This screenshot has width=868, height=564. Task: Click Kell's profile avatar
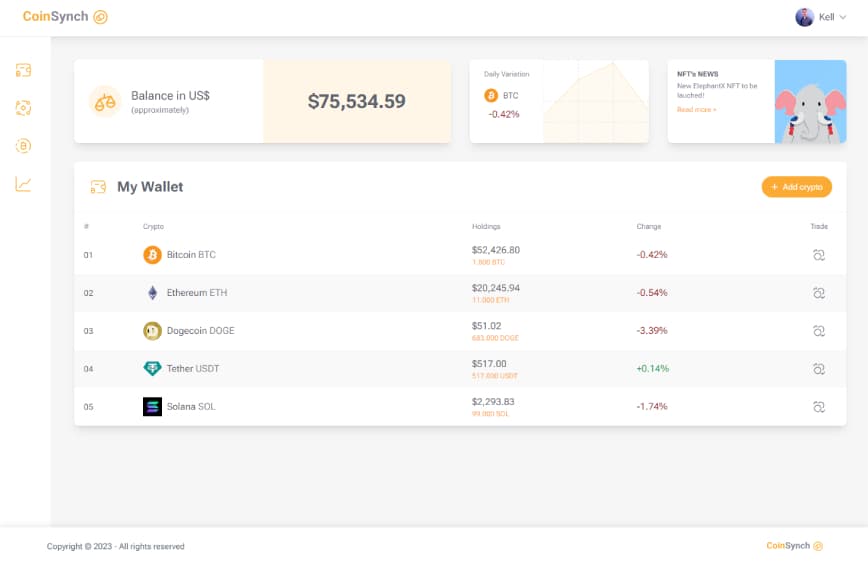tap(804, 17)
